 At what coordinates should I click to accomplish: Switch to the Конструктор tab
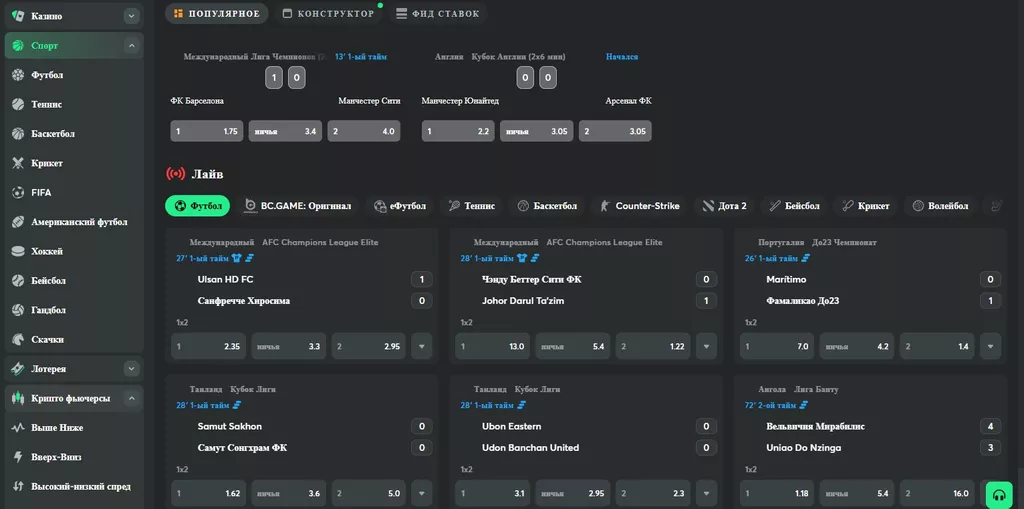coord(329,14)
